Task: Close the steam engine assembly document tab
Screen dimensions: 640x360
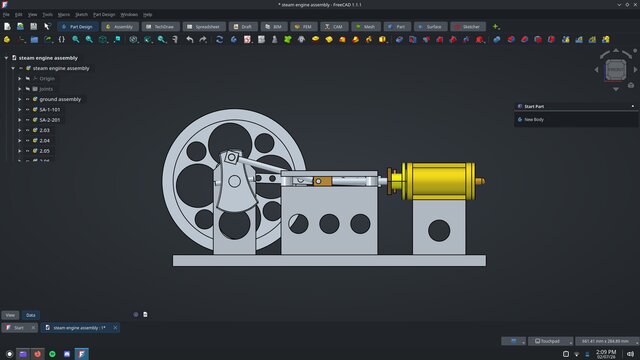Action: [x=116, y=328]
